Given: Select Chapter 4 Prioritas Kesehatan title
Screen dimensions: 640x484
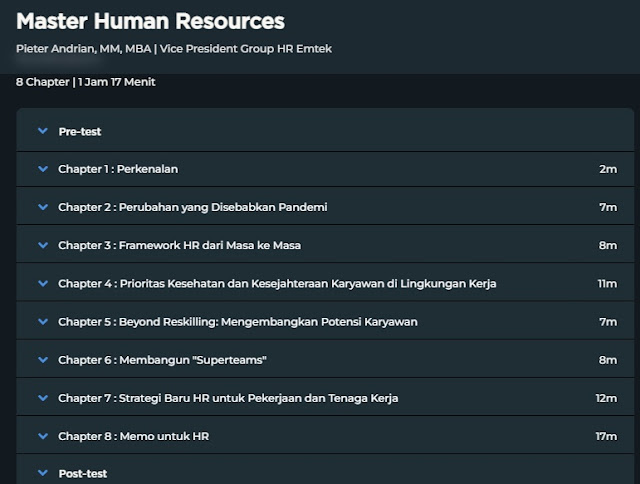Looking at the screenshot, I should (277, 283).
